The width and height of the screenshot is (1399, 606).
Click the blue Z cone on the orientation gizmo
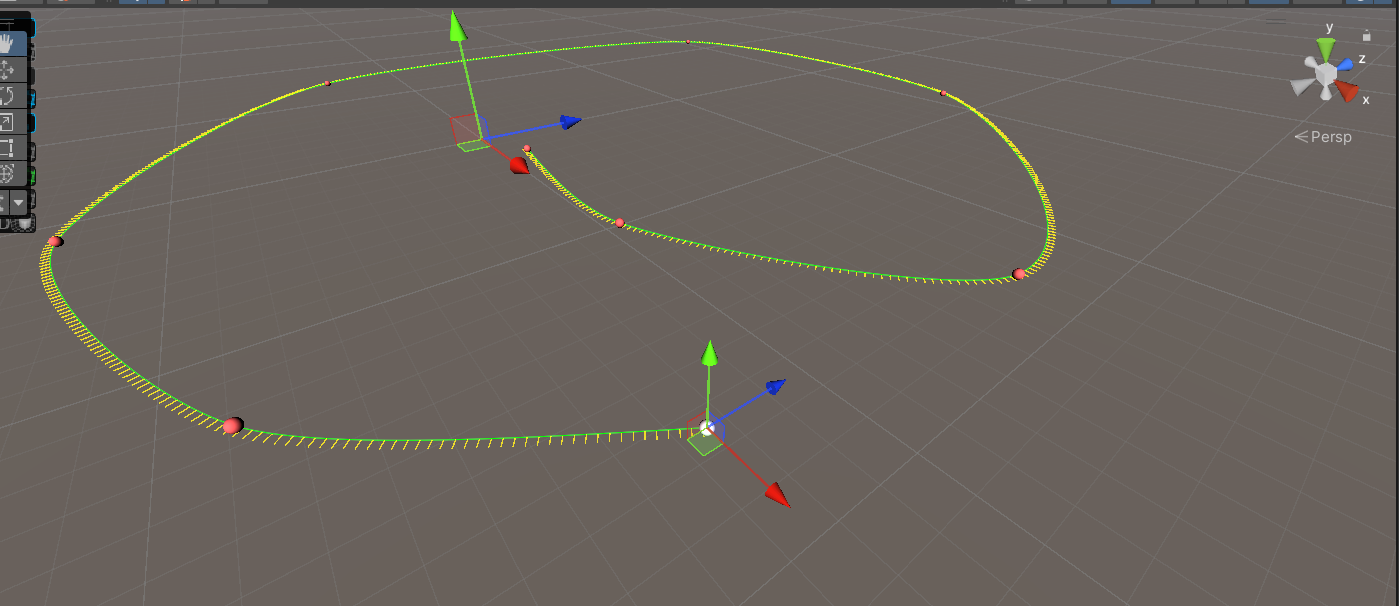point(1346,64)
